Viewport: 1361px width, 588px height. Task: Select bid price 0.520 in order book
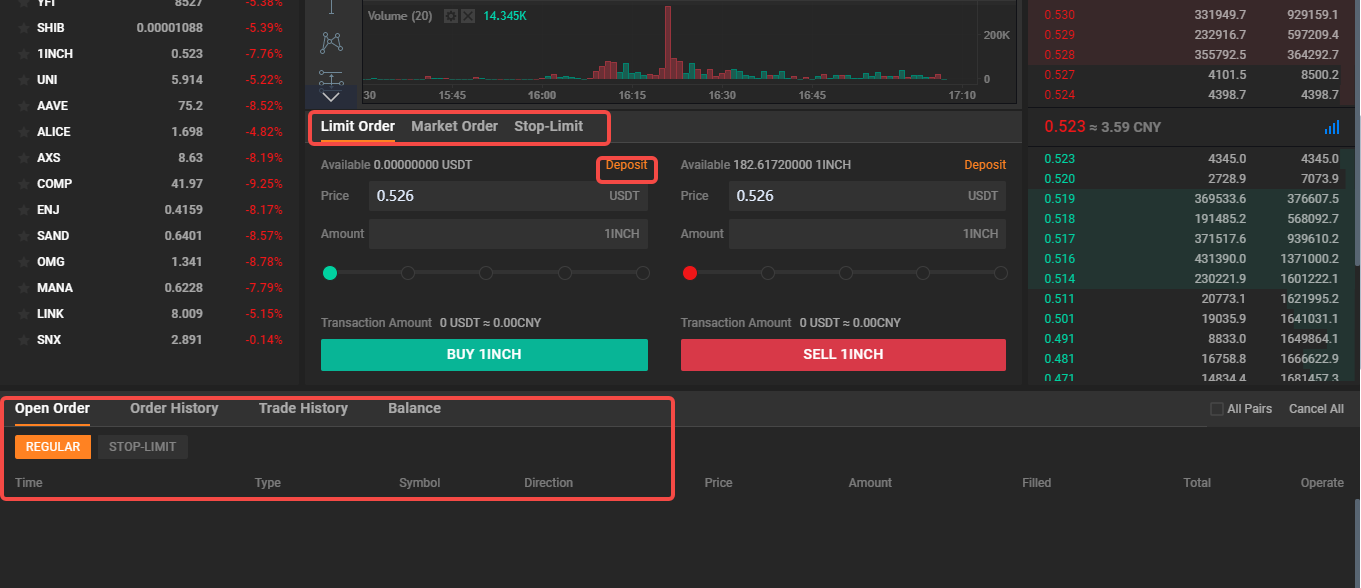pos(1058,179)
